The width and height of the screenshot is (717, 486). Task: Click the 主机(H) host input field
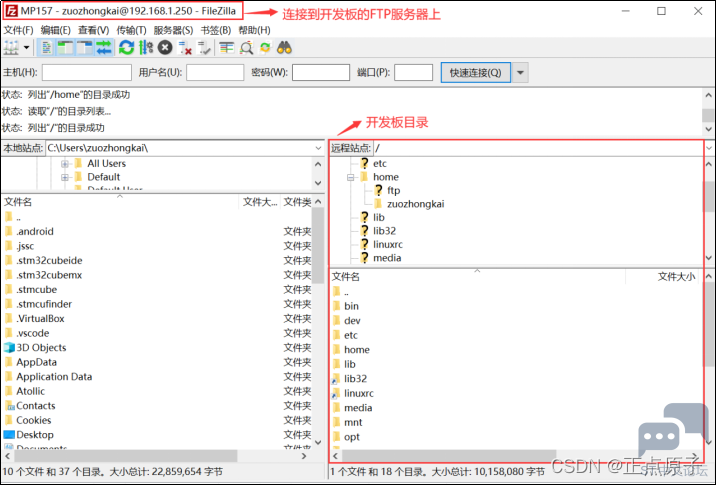[x=87, y=72]
